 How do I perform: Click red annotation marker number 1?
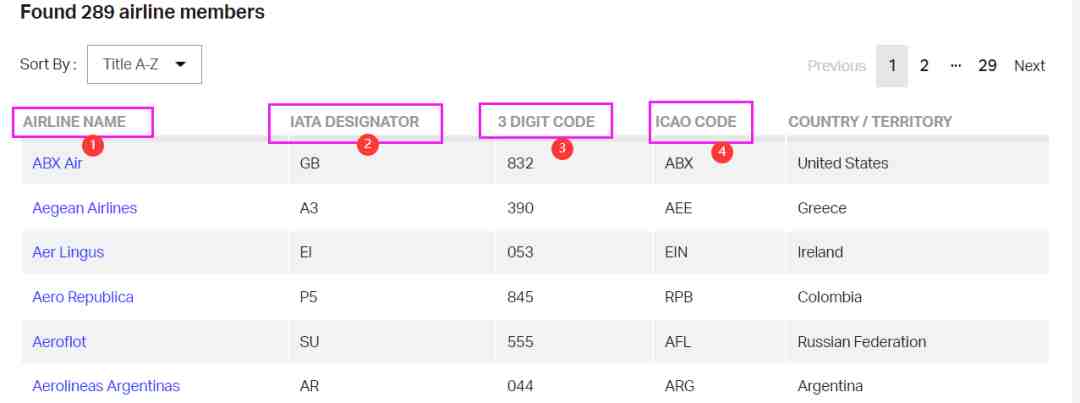[x=92, y=145]
